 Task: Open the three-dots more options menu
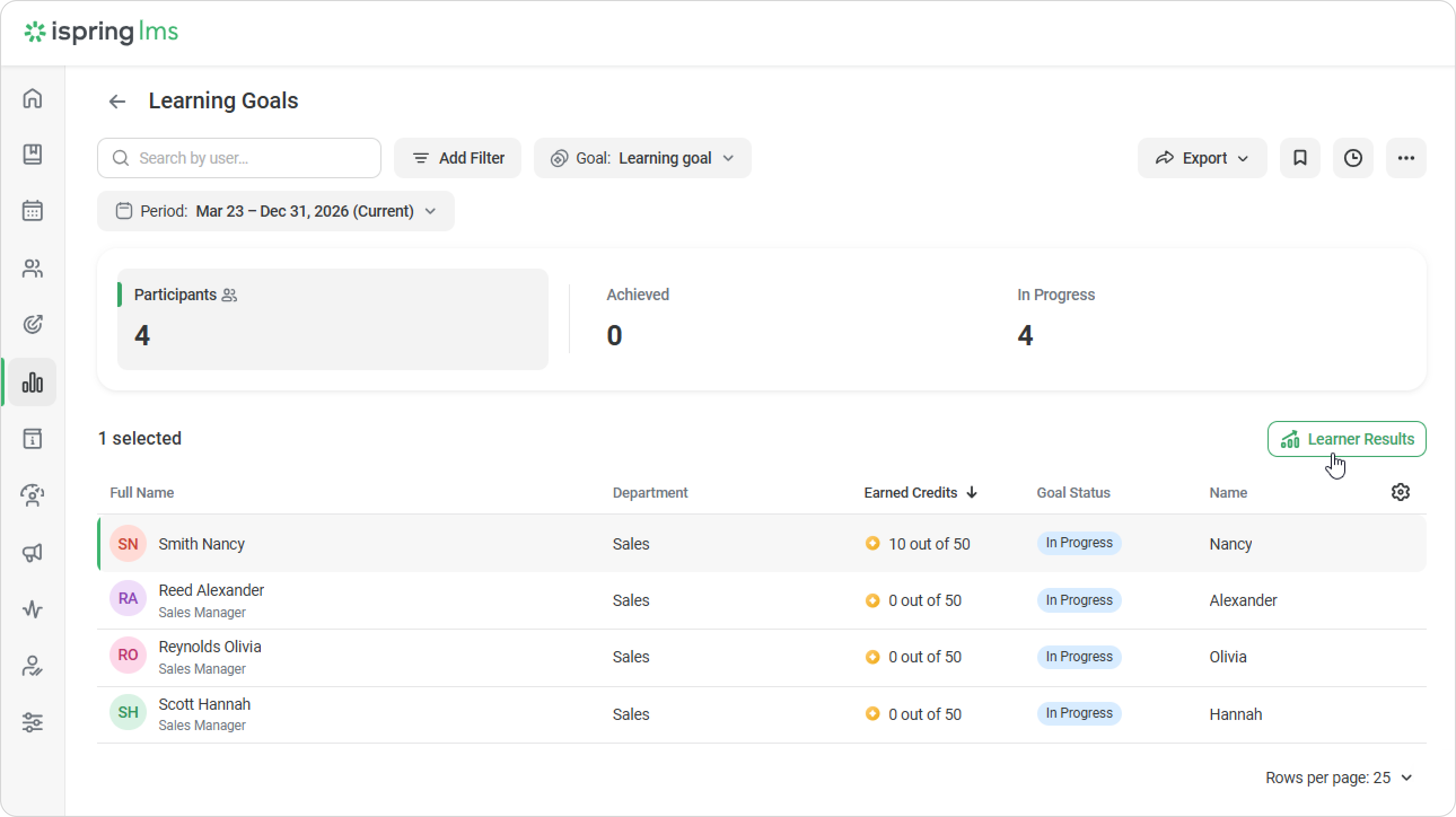(1406, 158)
